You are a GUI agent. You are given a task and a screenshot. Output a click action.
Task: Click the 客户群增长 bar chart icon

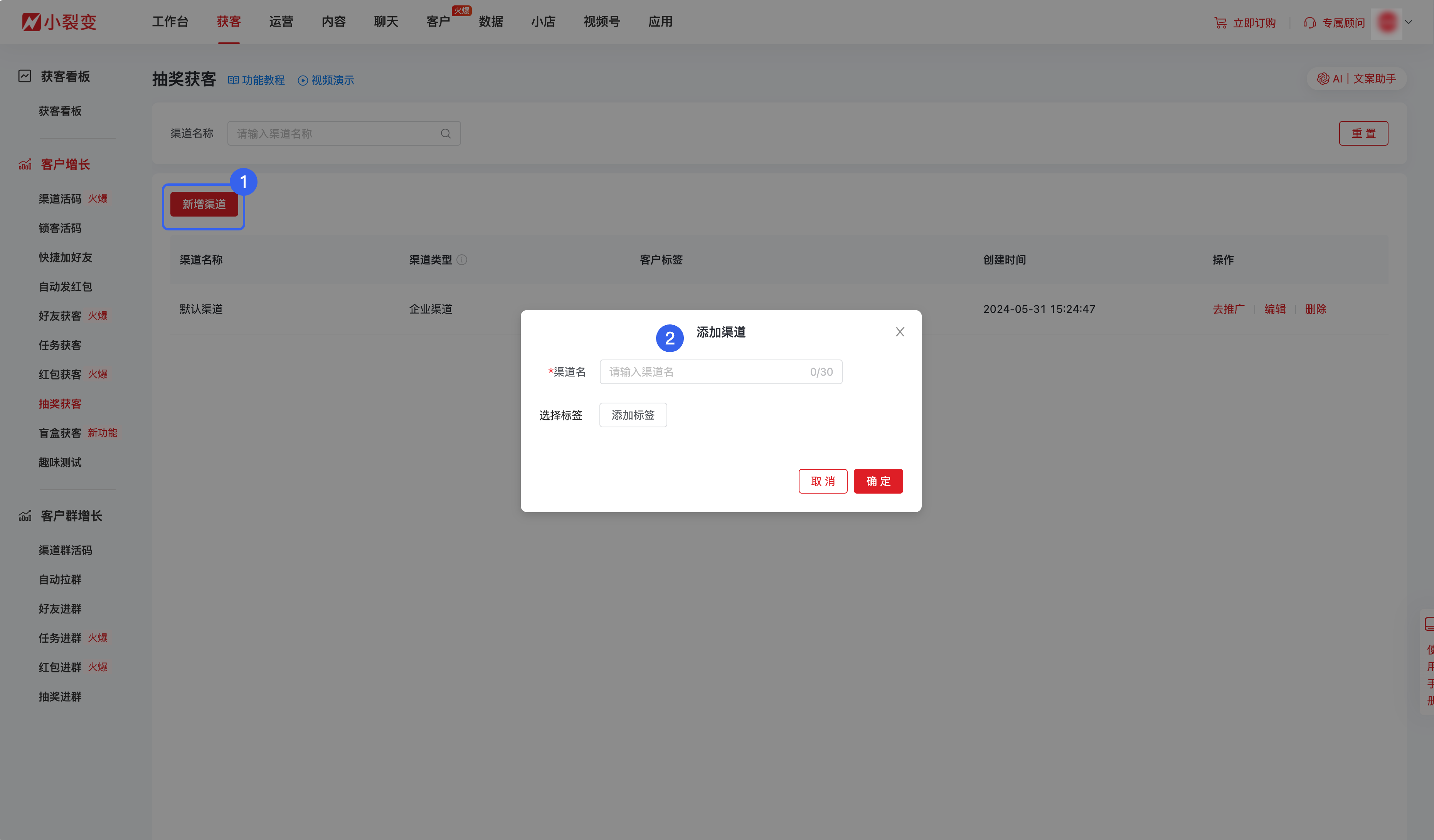pos(24,515)
